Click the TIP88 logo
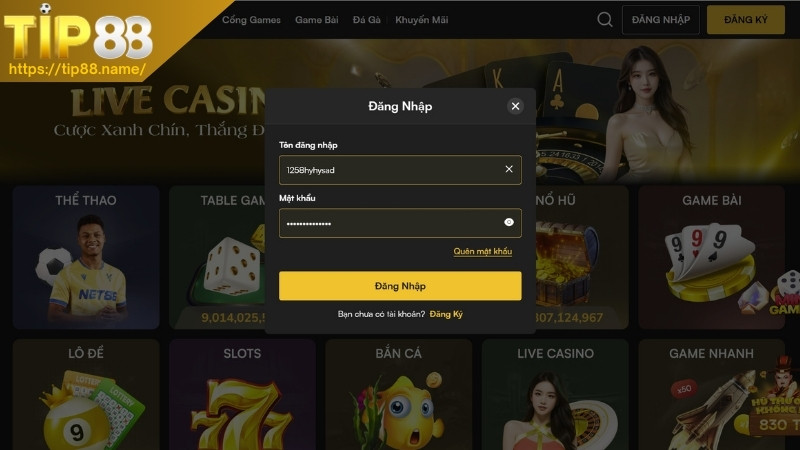This screenshot has width=800, height=450. [78, 38]
